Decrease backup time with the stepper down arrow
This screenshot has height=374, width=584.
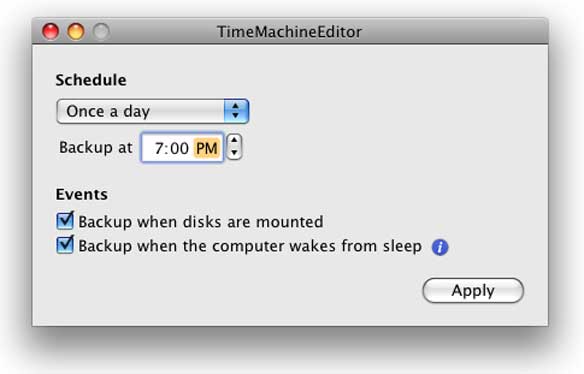[x=234, y=153]
